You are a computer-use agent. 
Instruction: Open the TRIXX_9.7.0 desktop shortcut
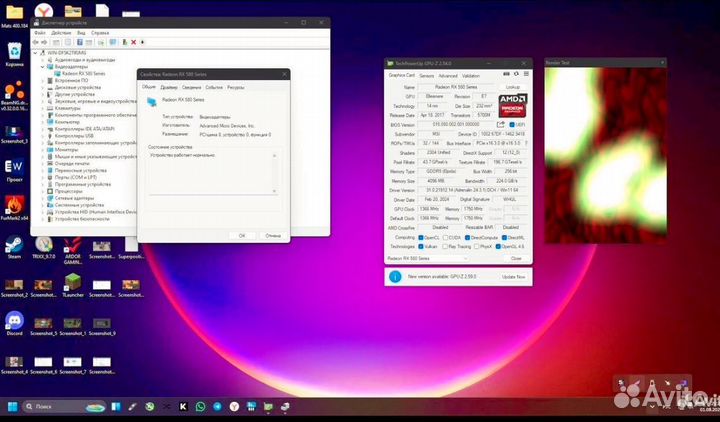tap(44, 248)
